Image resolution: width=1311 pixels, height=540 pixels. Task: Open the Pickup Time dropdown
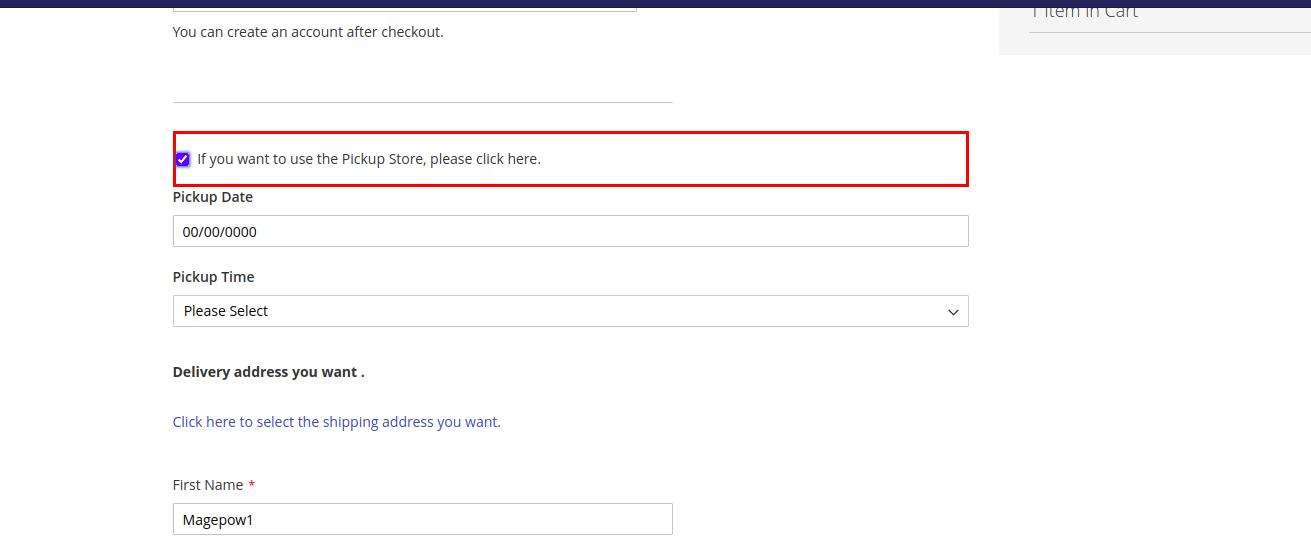click(570, 311)
